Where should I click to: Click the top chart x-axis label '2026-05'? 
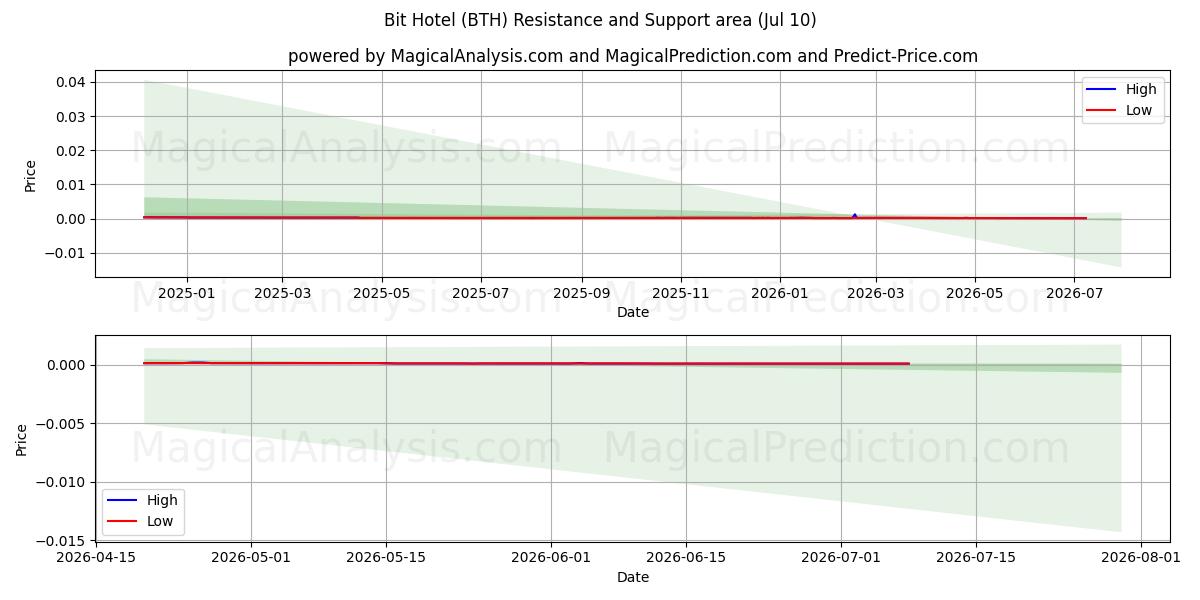pos(975,294)
